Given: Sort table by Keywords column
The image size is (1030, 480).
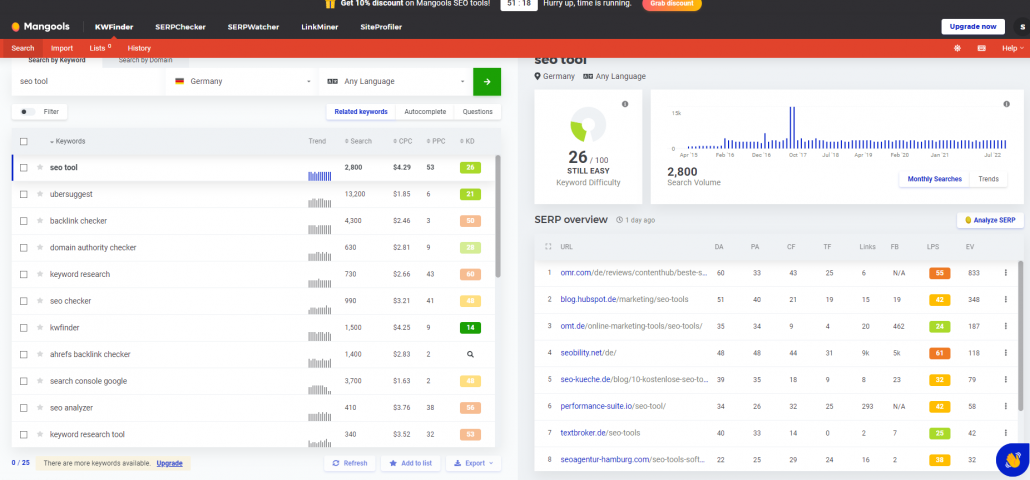Looking at the screenshot, I should coord(68,141).
